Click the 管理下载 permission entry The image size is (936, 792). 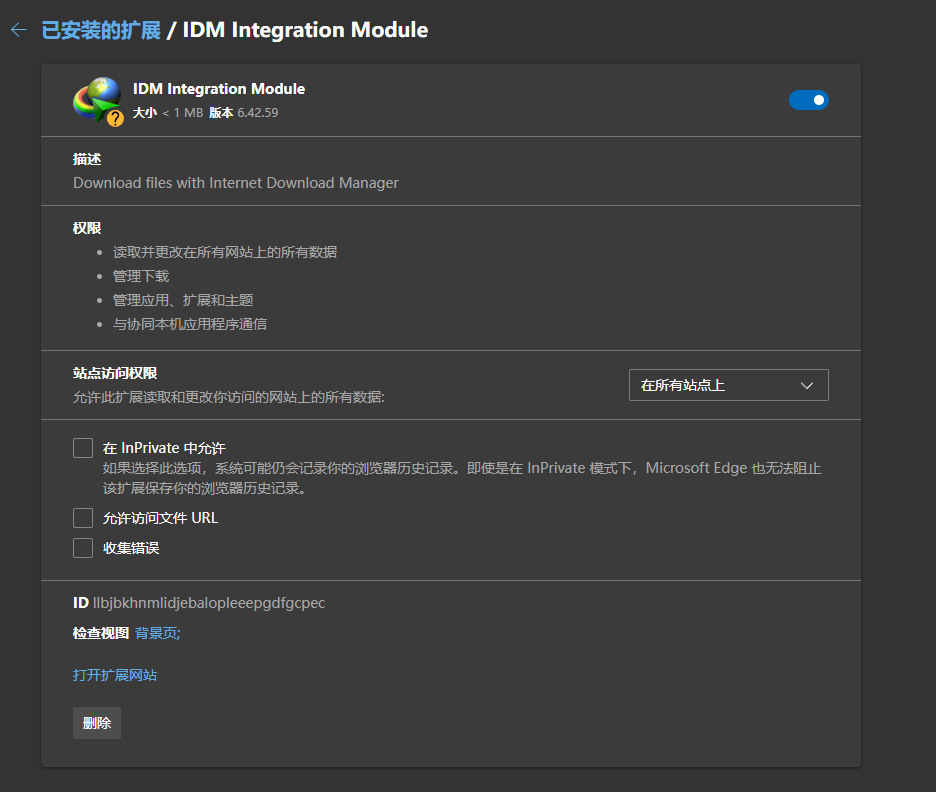coord(141,276)
